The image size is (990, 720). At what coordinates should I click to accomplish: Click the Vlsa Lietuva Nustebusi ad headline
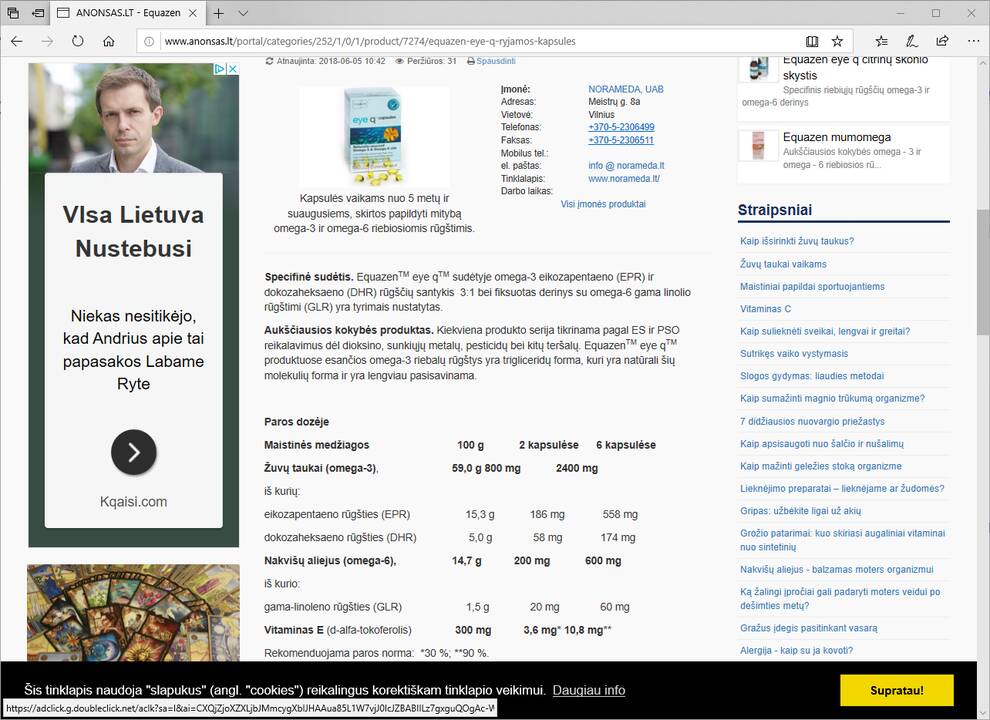click(133, 231)
